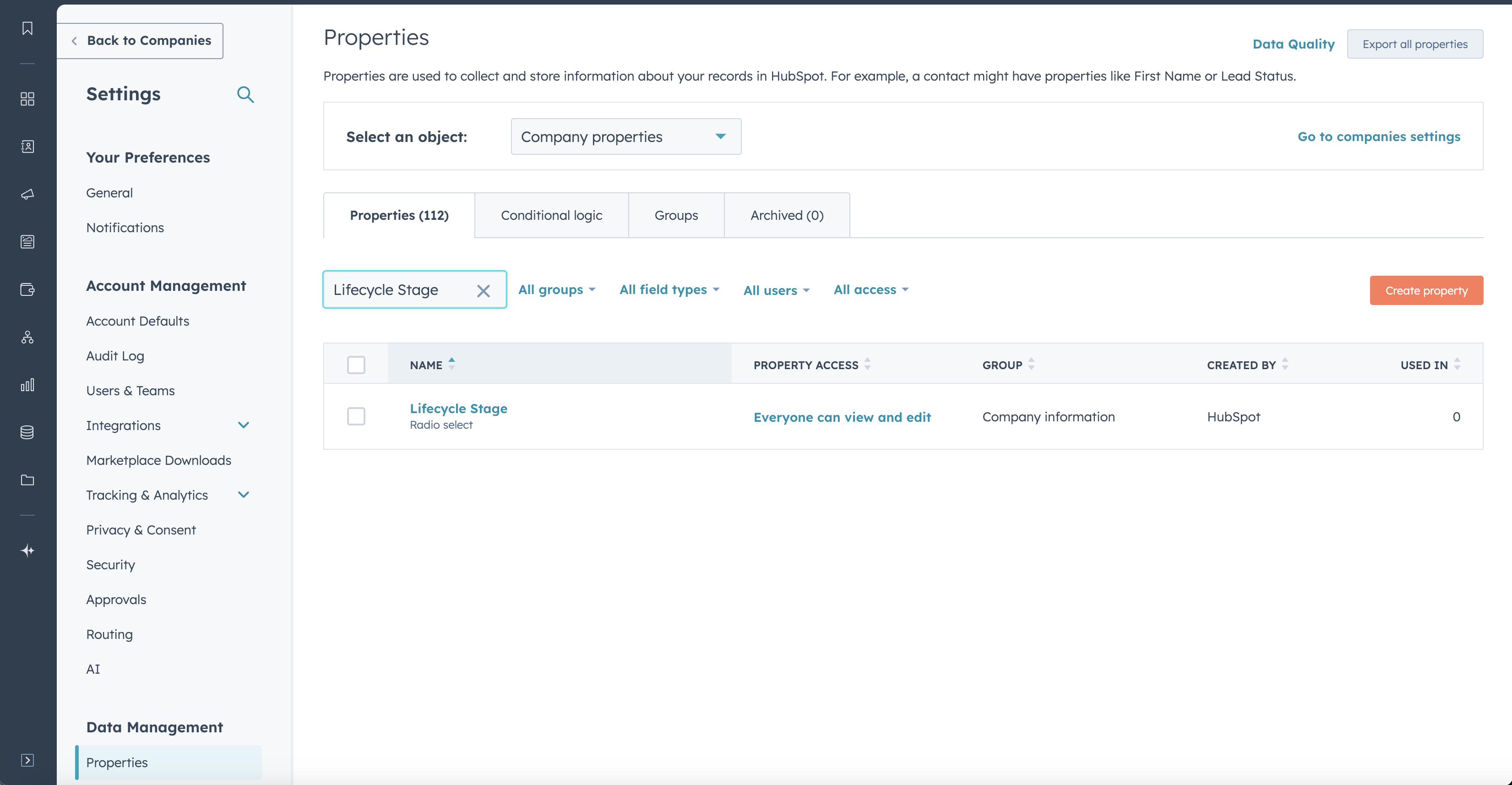Switch to the Conditional logic tab
This screenshot has height=785, width=1512.
pos(551,215)
